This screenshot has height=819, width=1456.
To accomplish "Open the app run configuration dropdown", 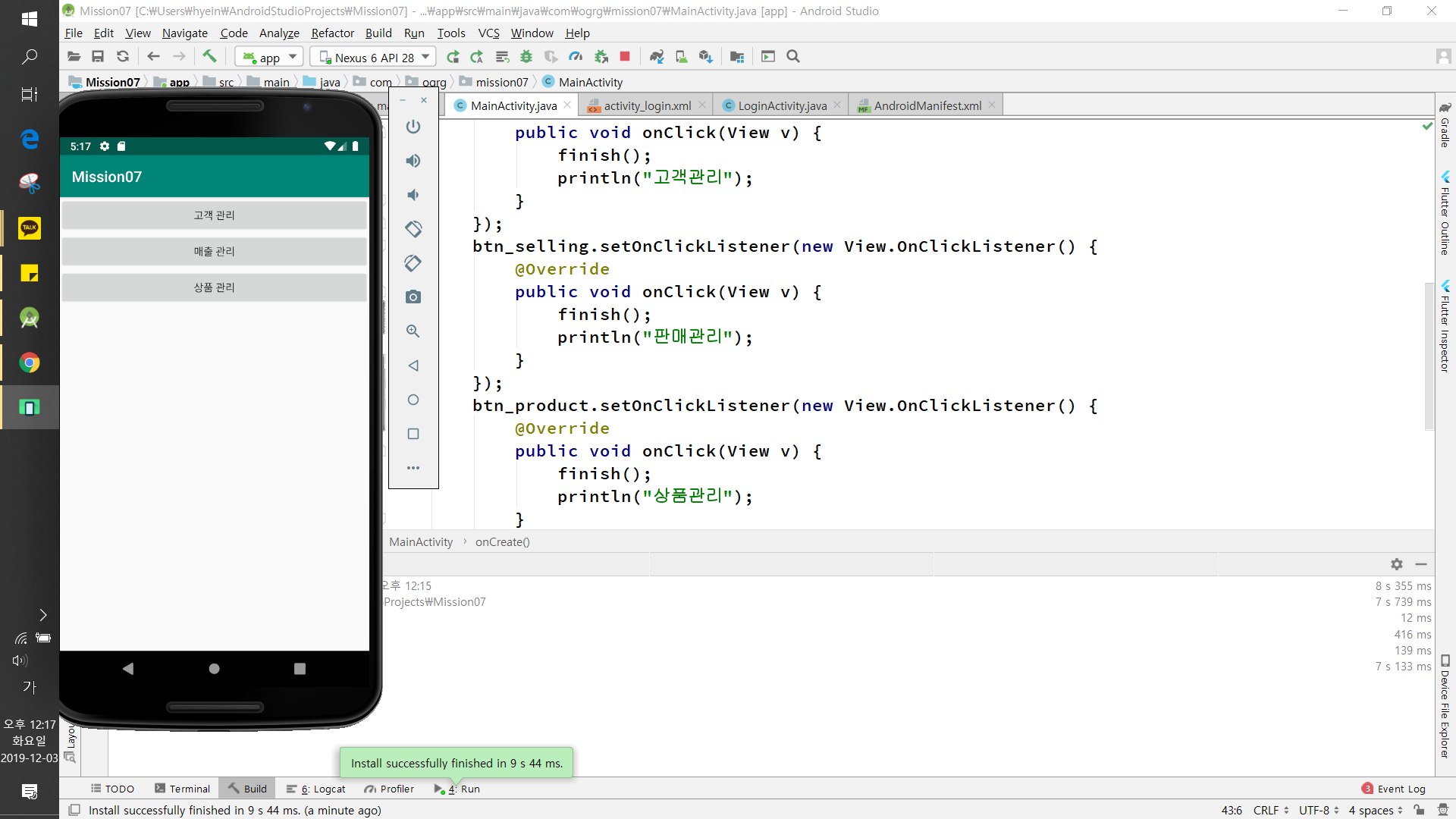I will [270, 57].
